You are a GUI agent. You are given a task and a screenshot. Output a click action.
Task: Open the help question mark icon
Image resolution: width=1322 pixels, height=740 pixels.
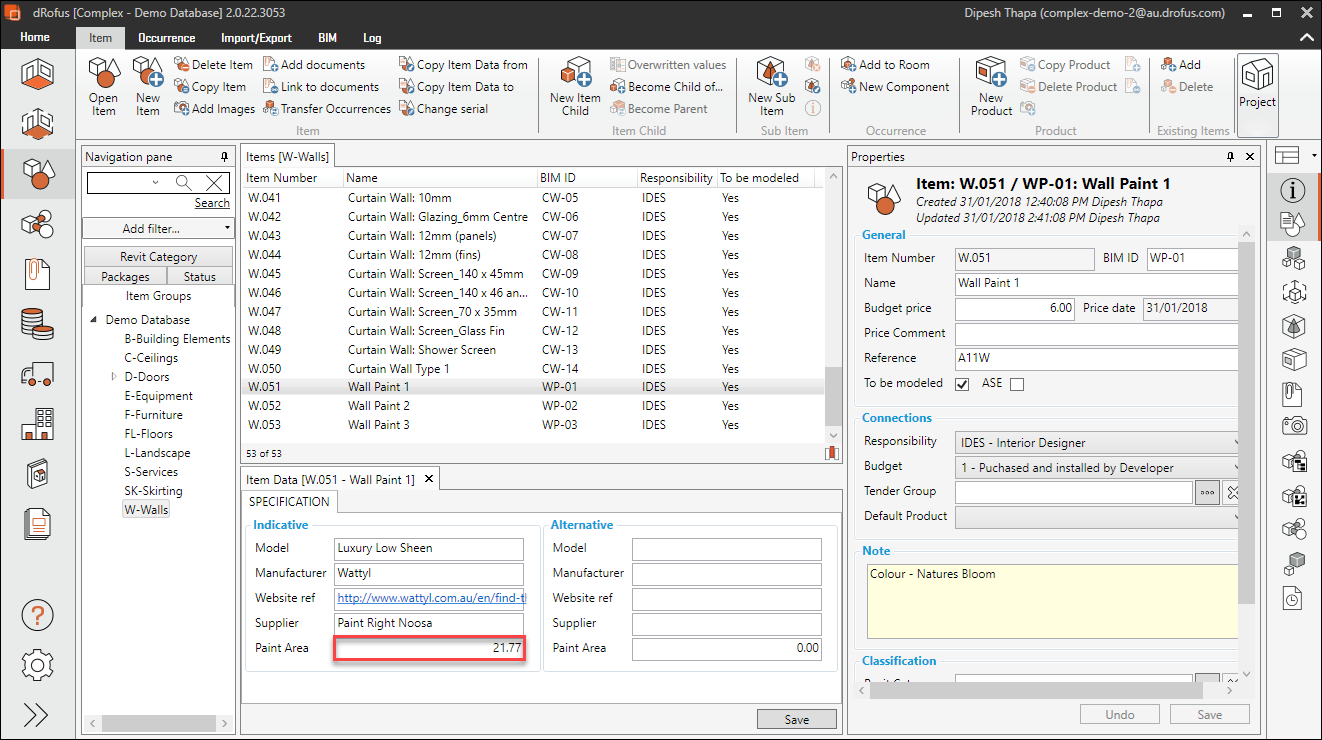pos(37,615)
